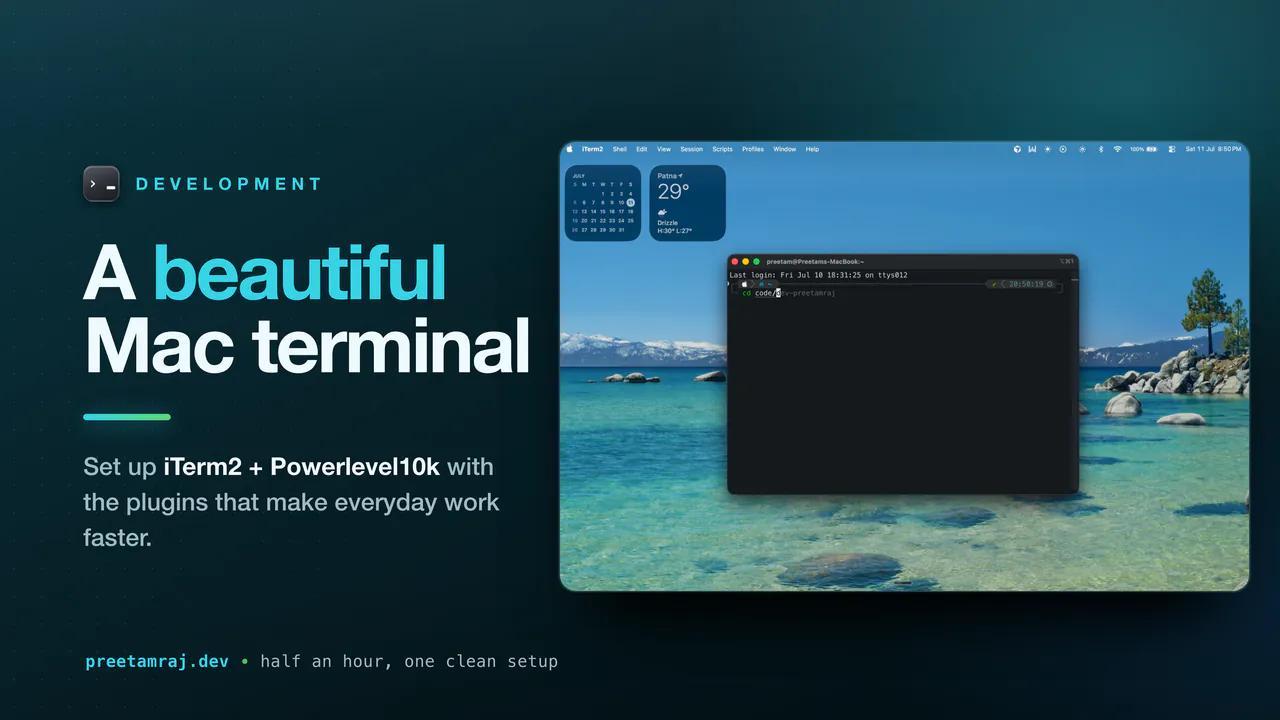Open the Profiles menu
Screen dimensions: 1280x720
[x=753, y=149]
